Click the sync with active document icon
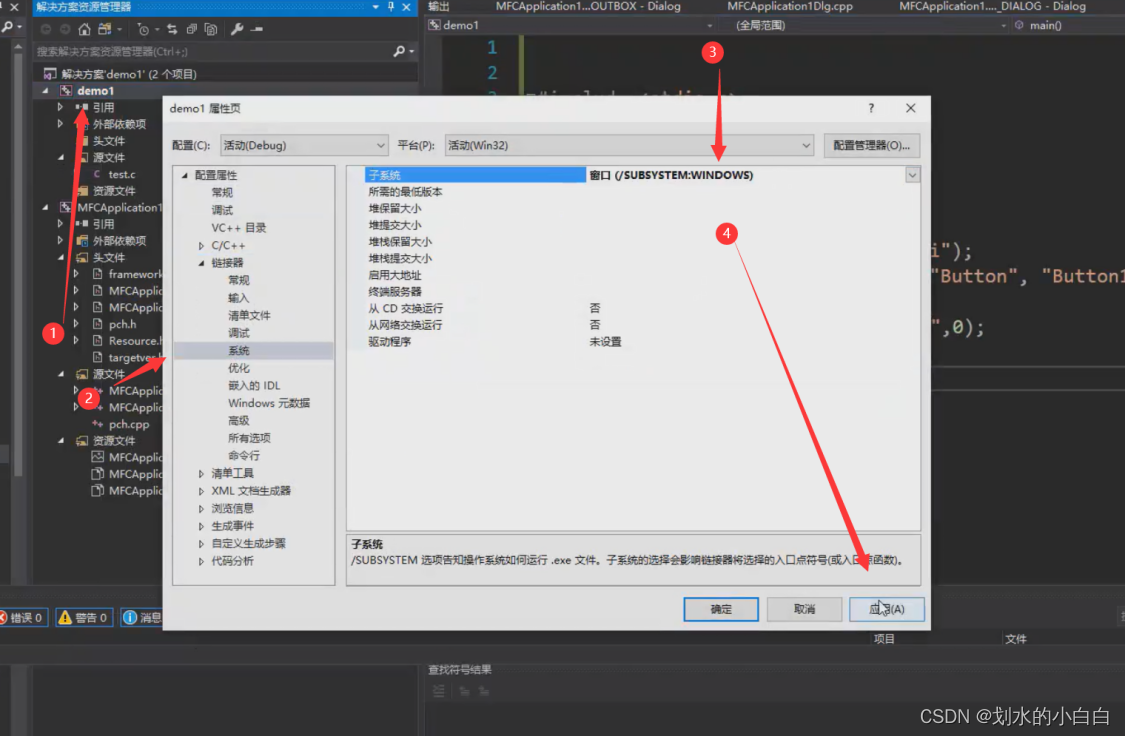The height and width of the screenshot is (736, 1125). (172, 29)
